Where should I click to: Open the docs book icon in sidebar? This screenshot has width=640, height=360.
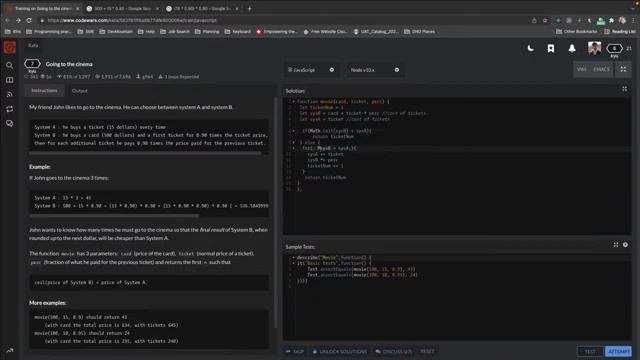pyautogui.click(x=9, y=80)
